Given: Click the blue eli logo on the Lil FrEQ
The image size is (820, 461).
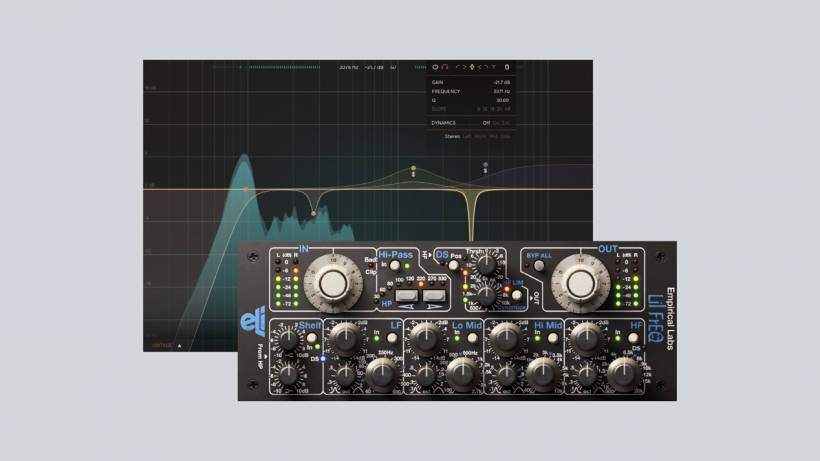Looking at the screenshot, I should [253, 321].
